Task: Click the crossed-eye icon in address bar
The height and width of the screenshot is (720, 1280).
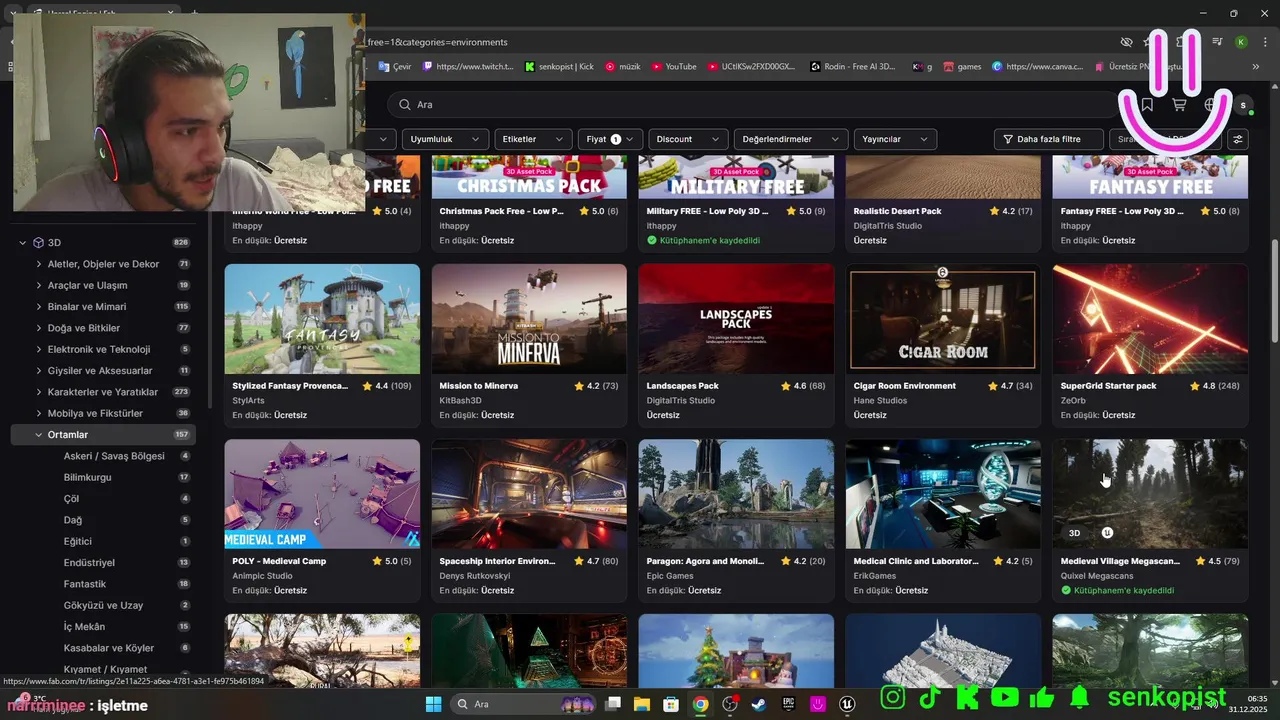Action: 1126,42
